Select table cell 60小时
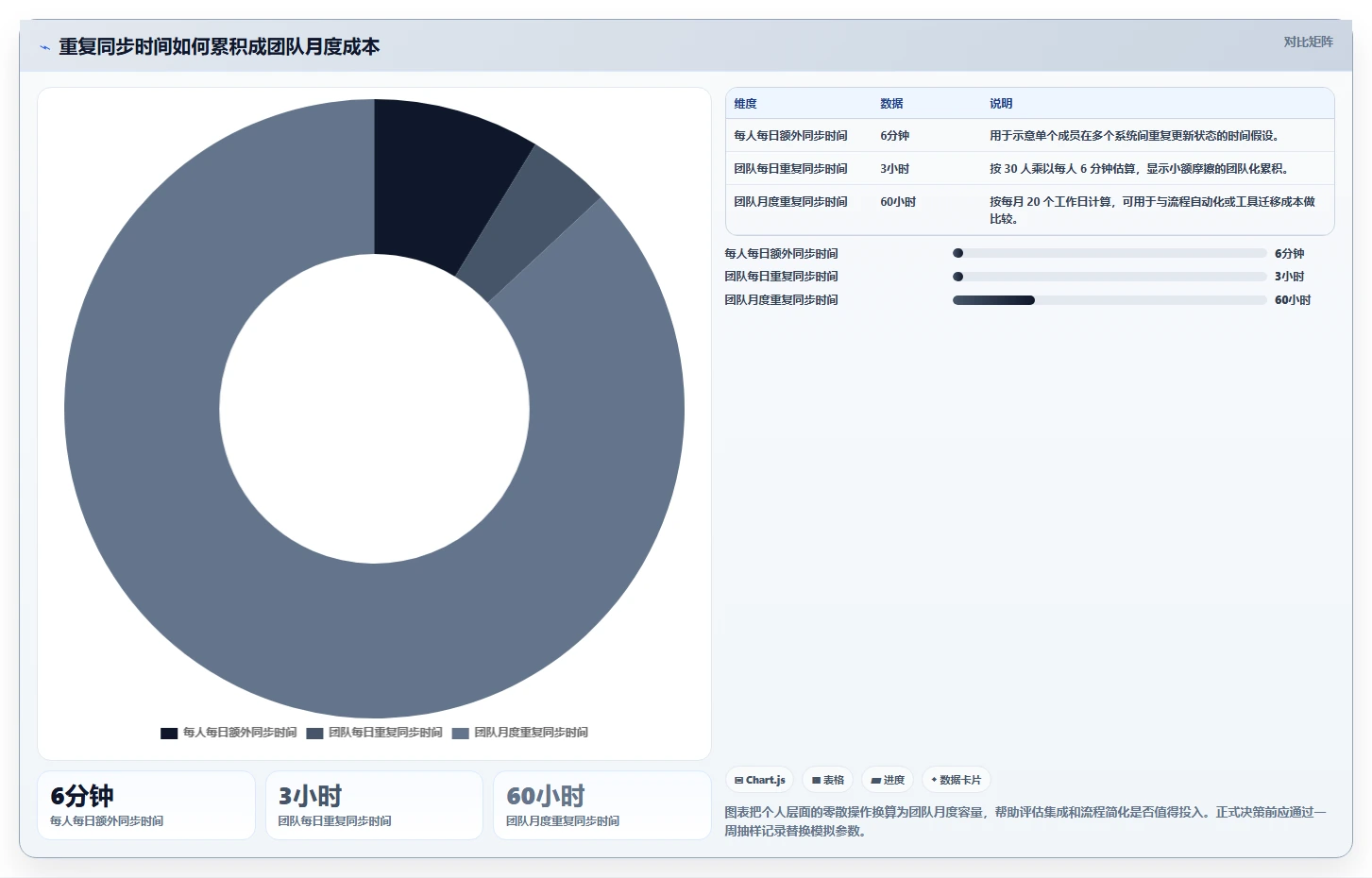The width and height of the screenshot is (1372, 878). [898, 202]
